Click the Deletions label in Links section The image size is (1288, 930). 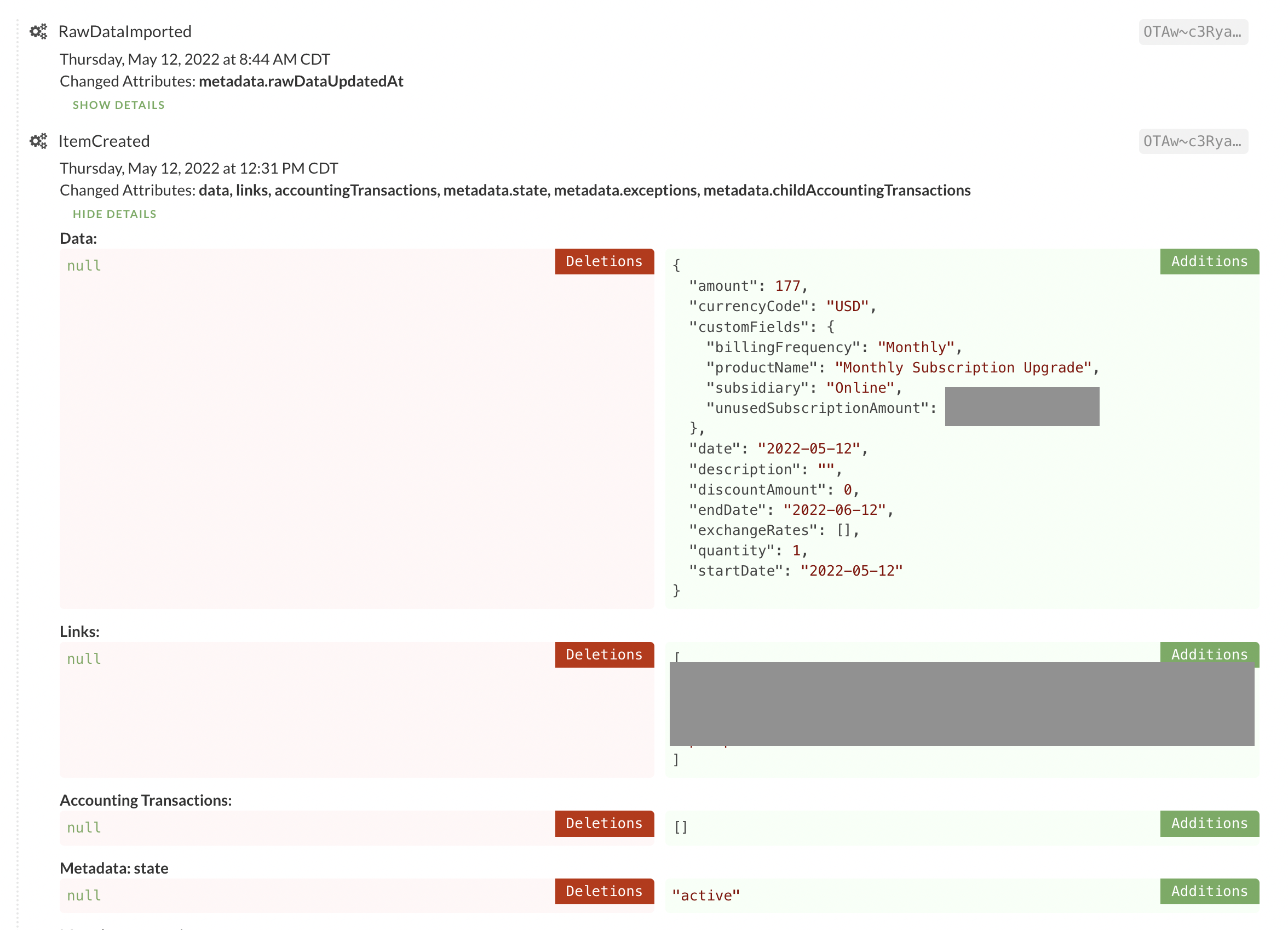tap(603, 655)
